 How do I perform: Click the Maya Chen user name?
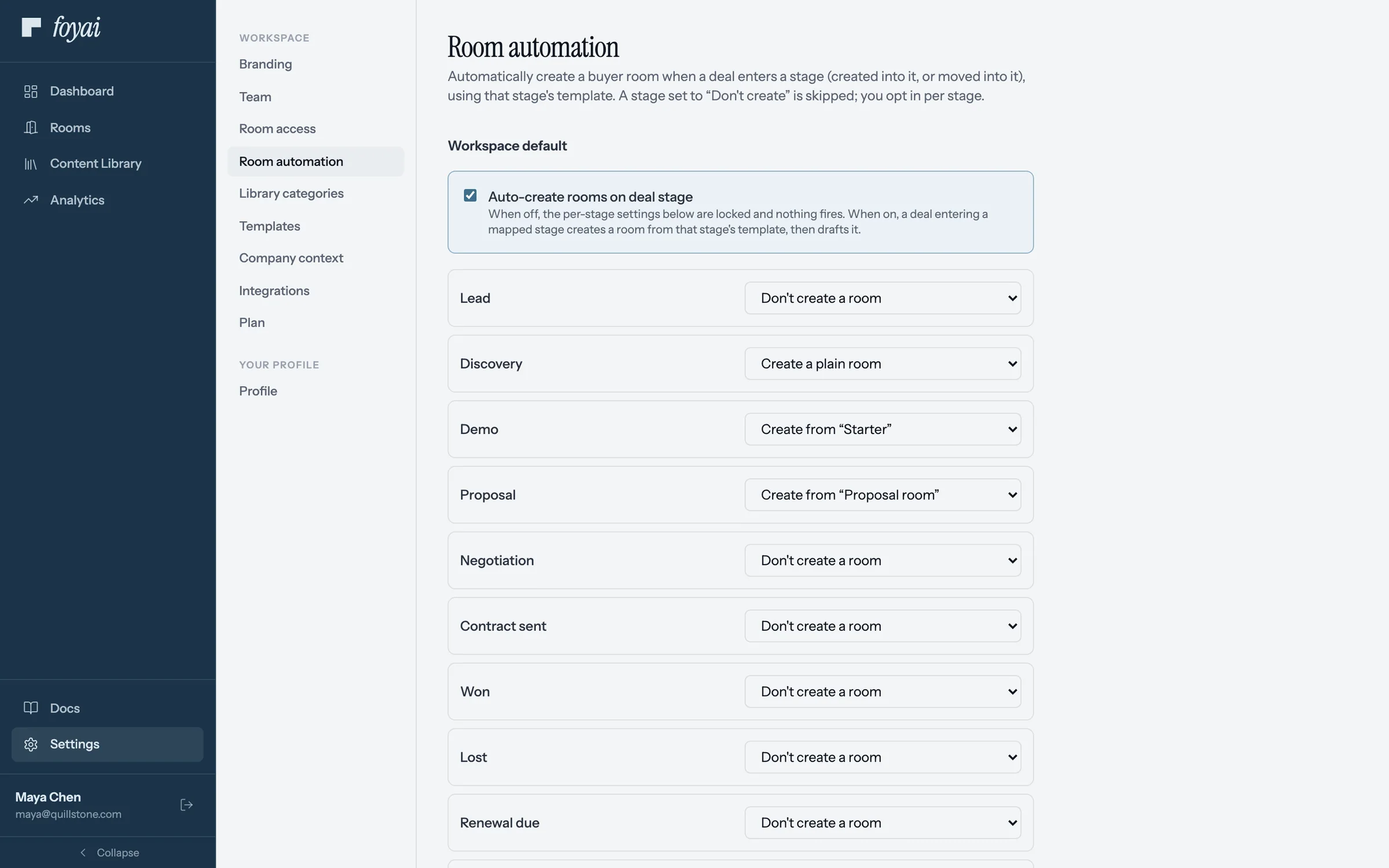click(48, 797)
